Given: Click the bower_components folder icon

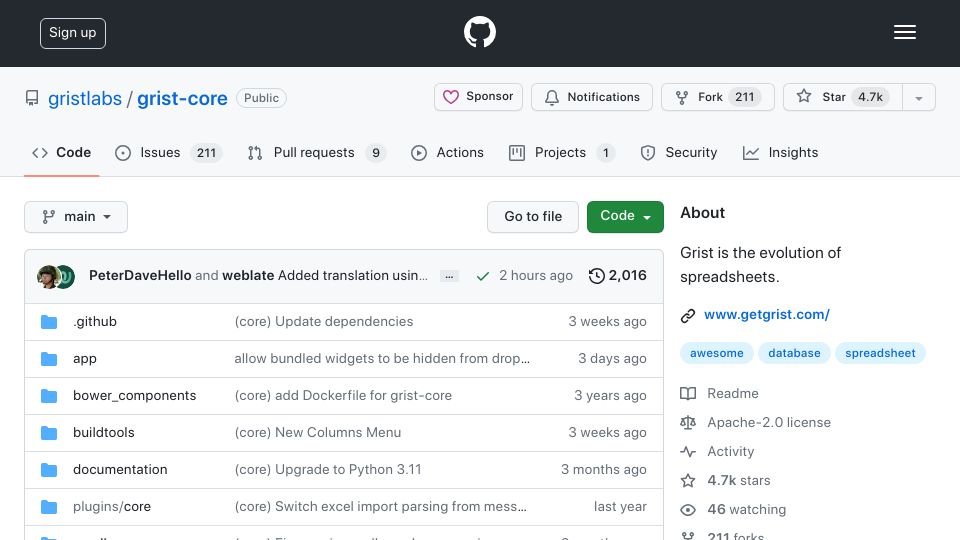Looking at the screenshot, I should [49, 396].
